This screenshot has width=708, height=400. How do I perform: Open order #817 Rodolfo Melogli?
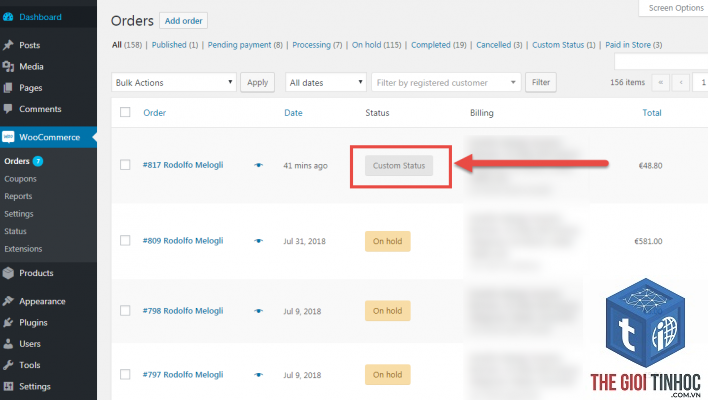pyautogui.click(x=183, y=165)
